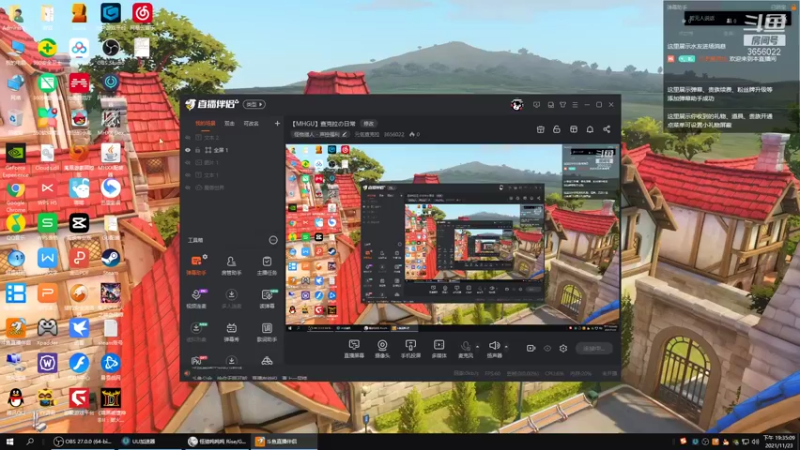Toggle visibility of the last source row
This screenshot has width=800, height=450.
[188, 187]
